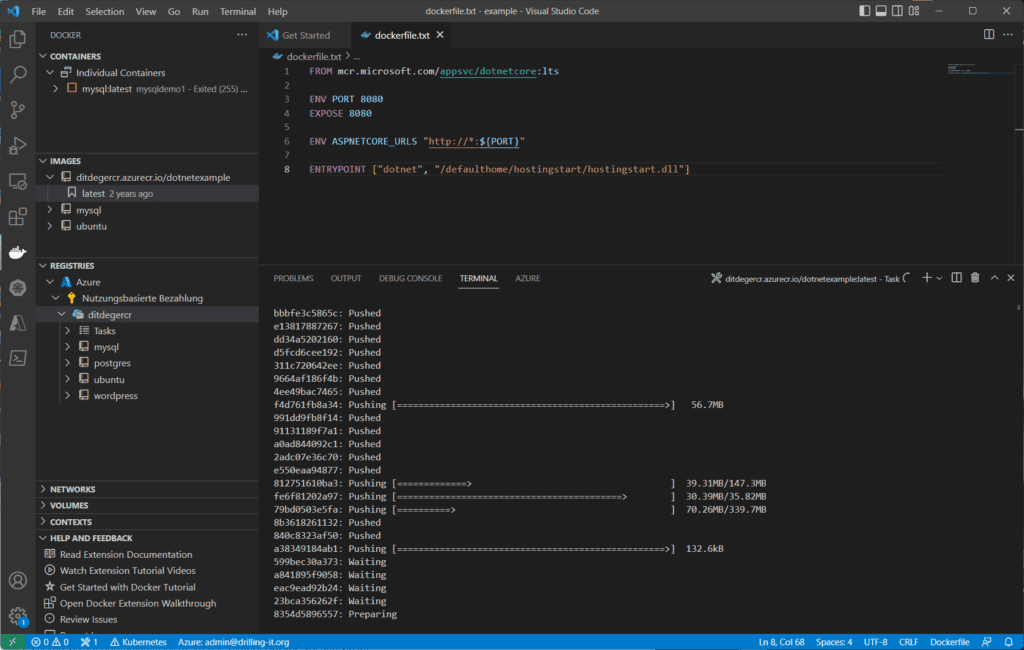Open Read Extension Documentation link
Viewport: 1024px width, 650px height.
click(x=126, y=555)
